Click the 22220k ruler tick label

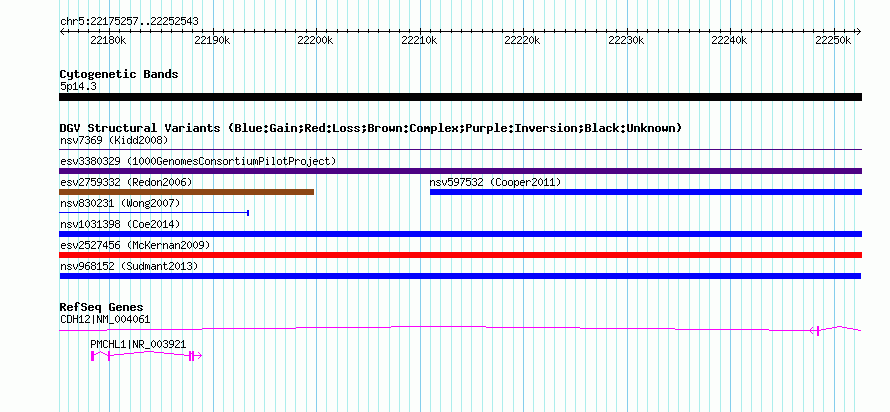522,40
